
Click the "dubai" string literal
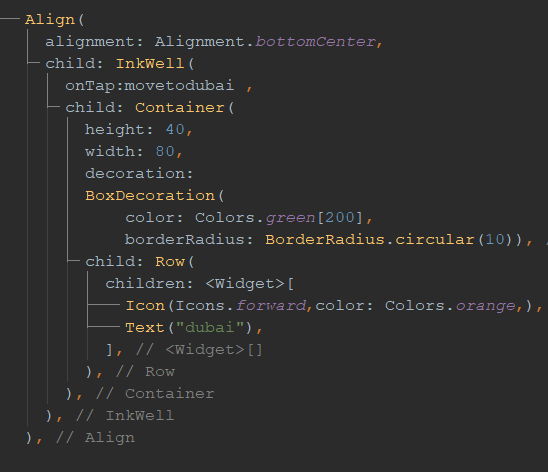(x=210, y=328)
